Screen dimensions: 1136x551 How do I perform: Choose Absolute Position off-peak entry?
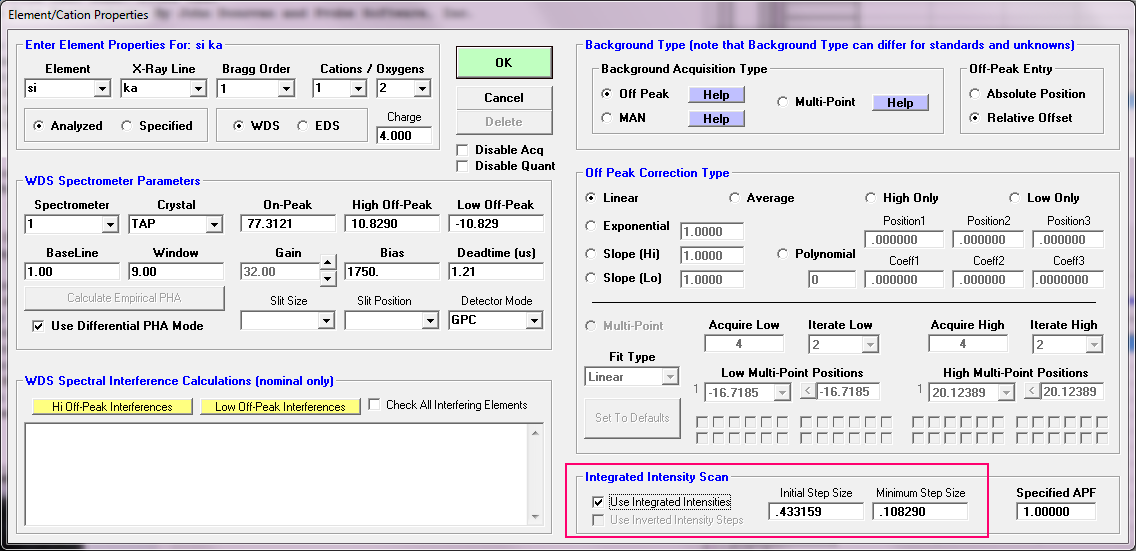pos(976,94)
